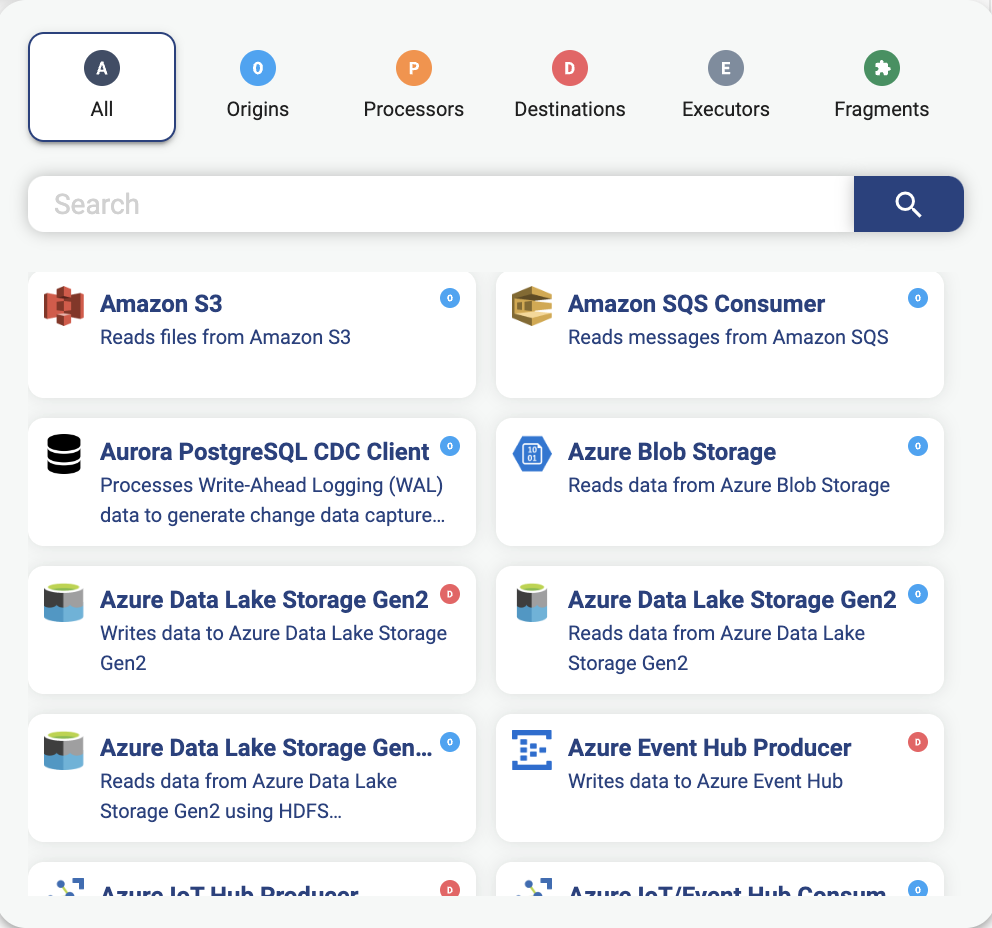Click 'Reads data from Azure Blob Storage' description

coord(729,485)
